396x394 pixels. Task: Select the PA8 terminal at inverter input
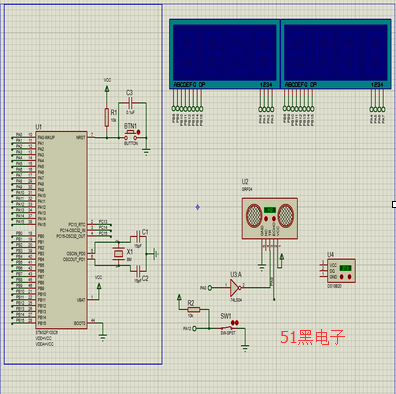pos(210,288)
